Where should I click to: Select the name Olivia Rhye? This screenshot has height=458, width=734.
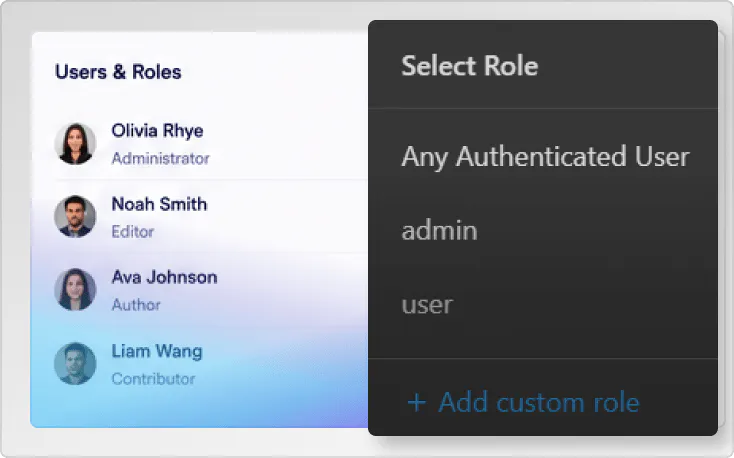coord(157,131)
